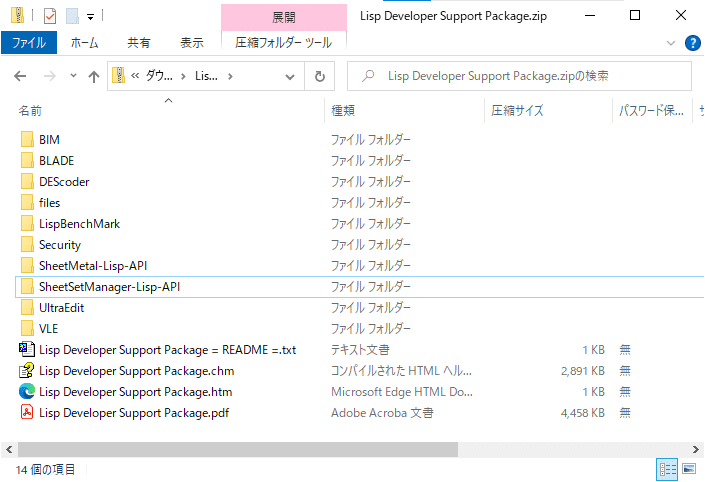This screenshot has width=705, height=482.
Task: Click the テキスト文書 type cell
Action: 360,350
